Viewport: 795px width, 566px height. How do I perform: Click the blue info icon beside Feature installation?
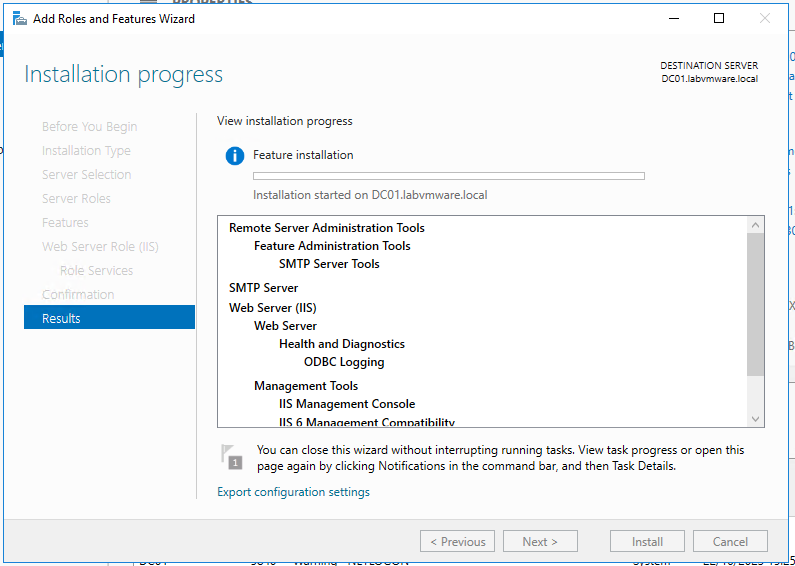[235, 156]
